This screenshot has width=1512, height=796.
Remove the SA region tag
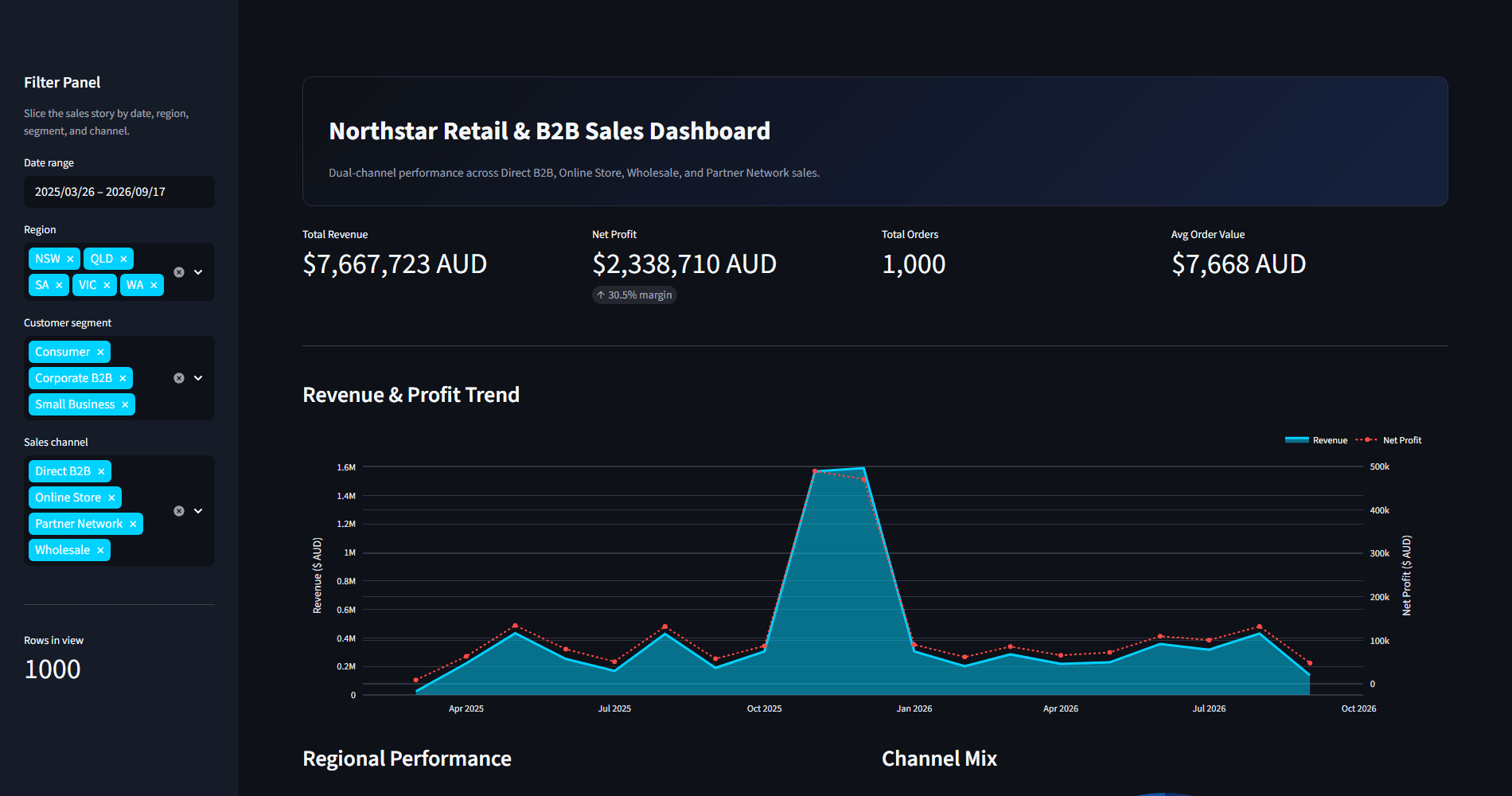[x=59, y=285]
